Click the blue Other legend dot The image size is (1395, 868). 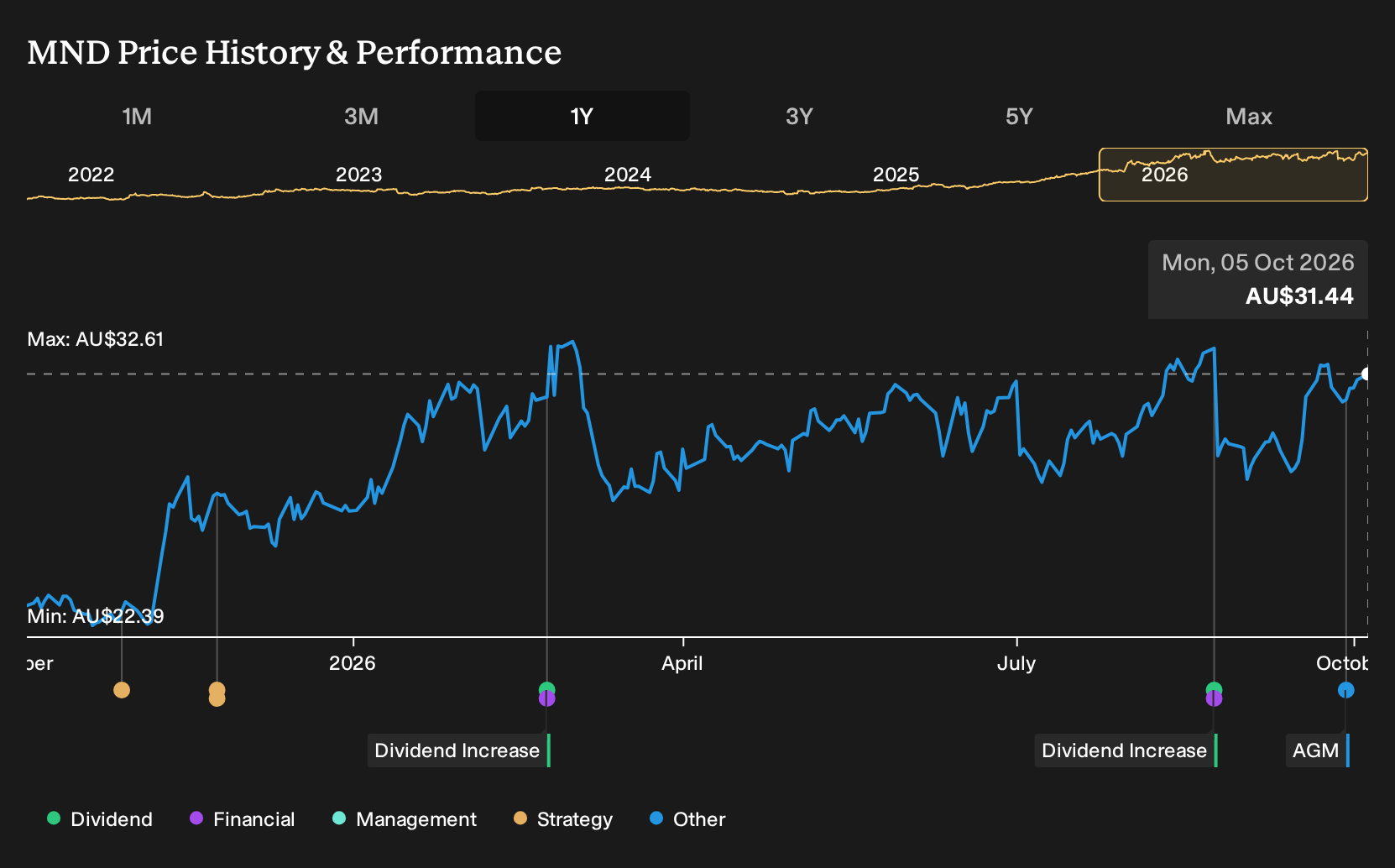(x=656, y=818)
